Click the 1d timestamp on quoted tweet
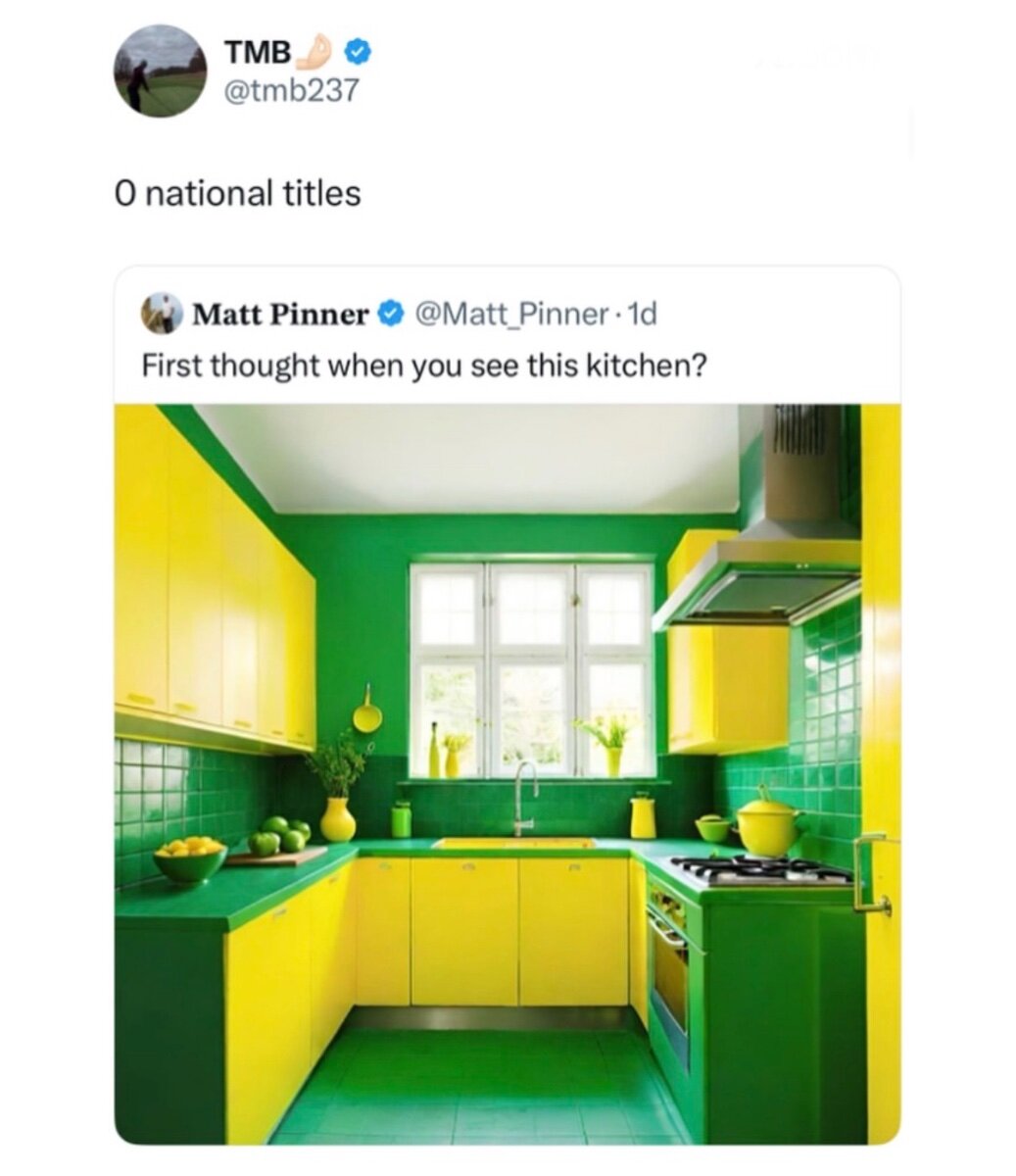 click(643, 315)
